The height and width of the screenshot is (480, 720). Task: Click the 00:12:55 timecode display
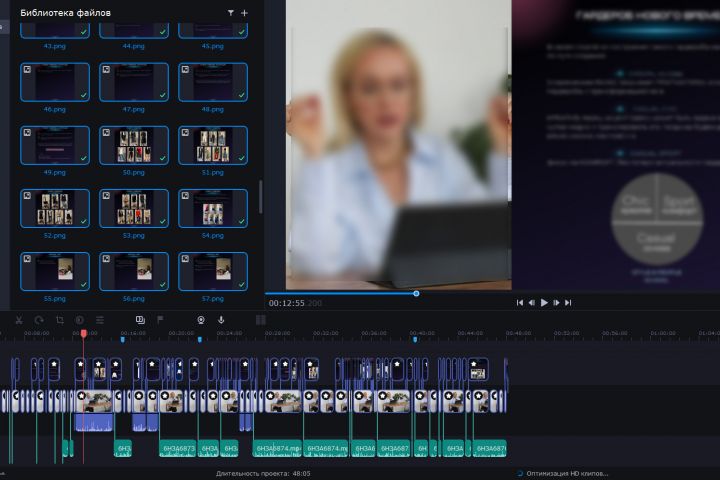click(295, 303)
